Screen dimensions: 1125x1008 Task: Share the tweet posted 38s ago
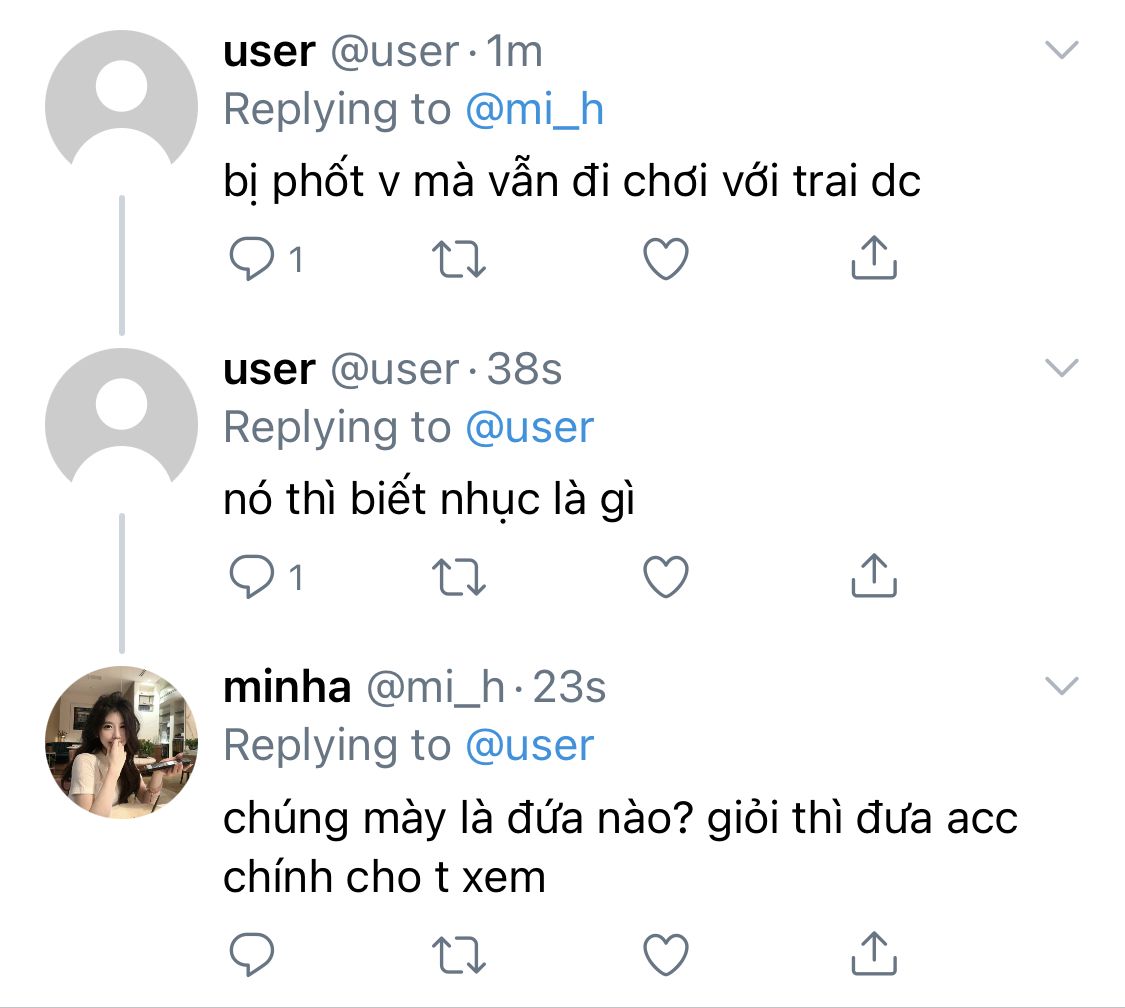pyautogui.click(x=873, y=578)
